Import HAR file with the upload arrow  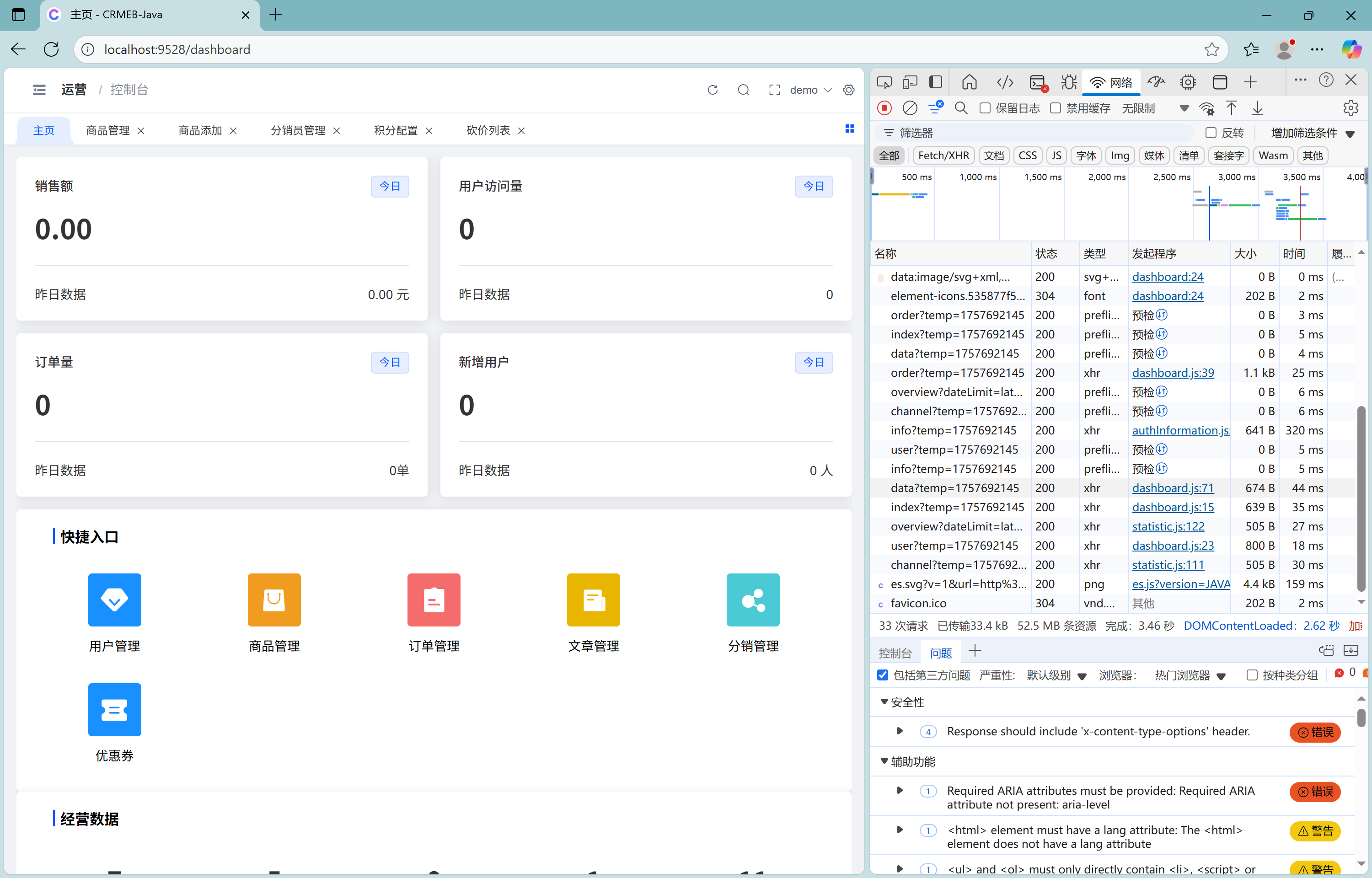1232,108
